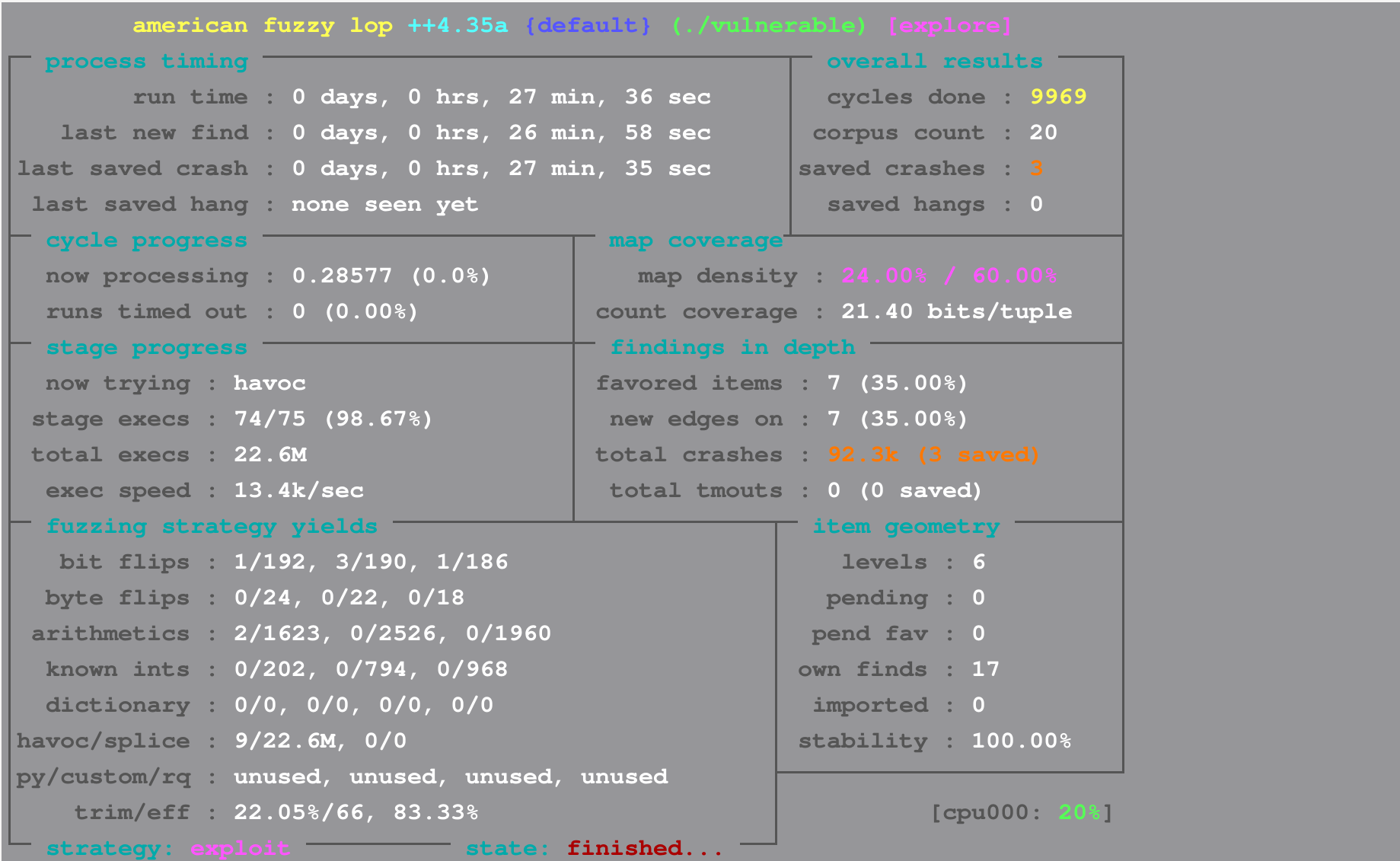The height and width of the screenshot is (861, 1400).
Task: Select the map density value "24.00% / 60.00%"
Action: [949, 276]
